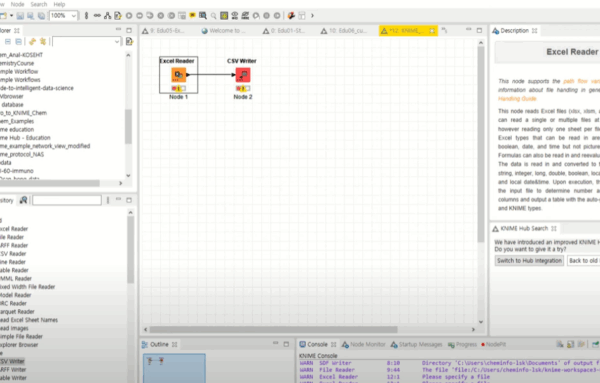
Task: Open the zoom level 100% dropdown
Action: [64, 16]
